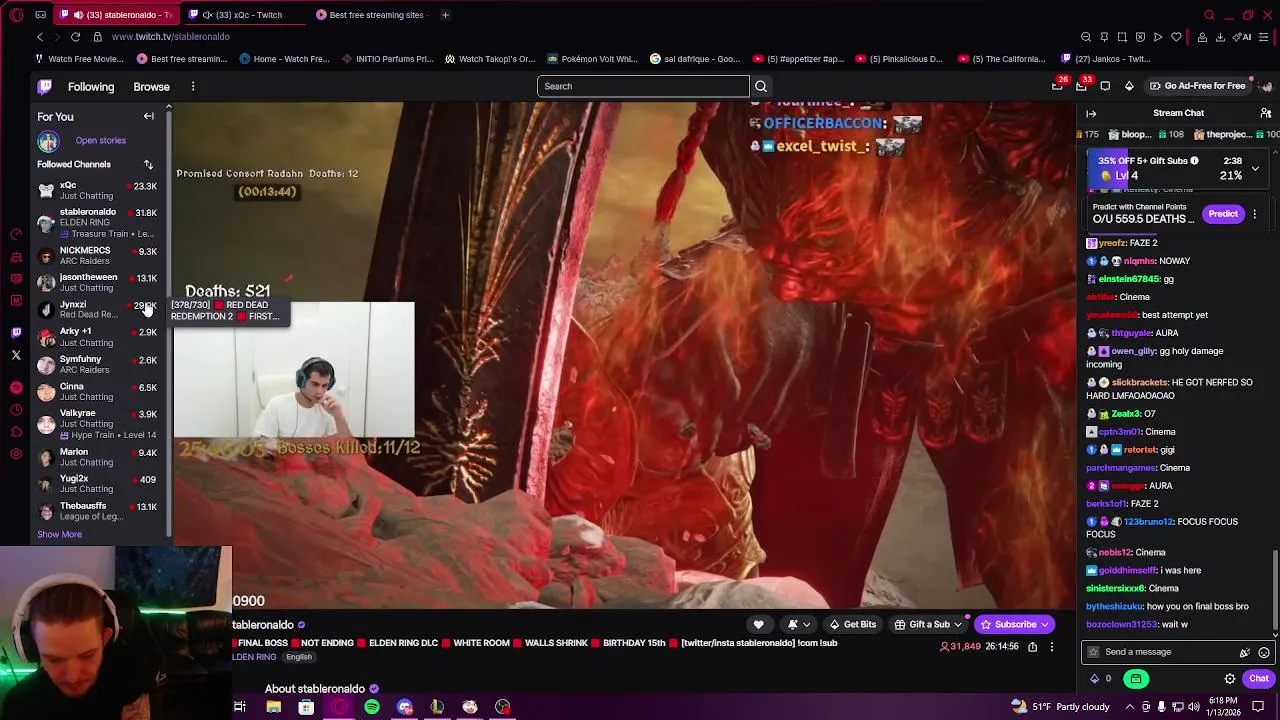This screenshot has width=1280, height=720.
Task: Toggle Opera sidebar pin icon
Action: 1104,37
